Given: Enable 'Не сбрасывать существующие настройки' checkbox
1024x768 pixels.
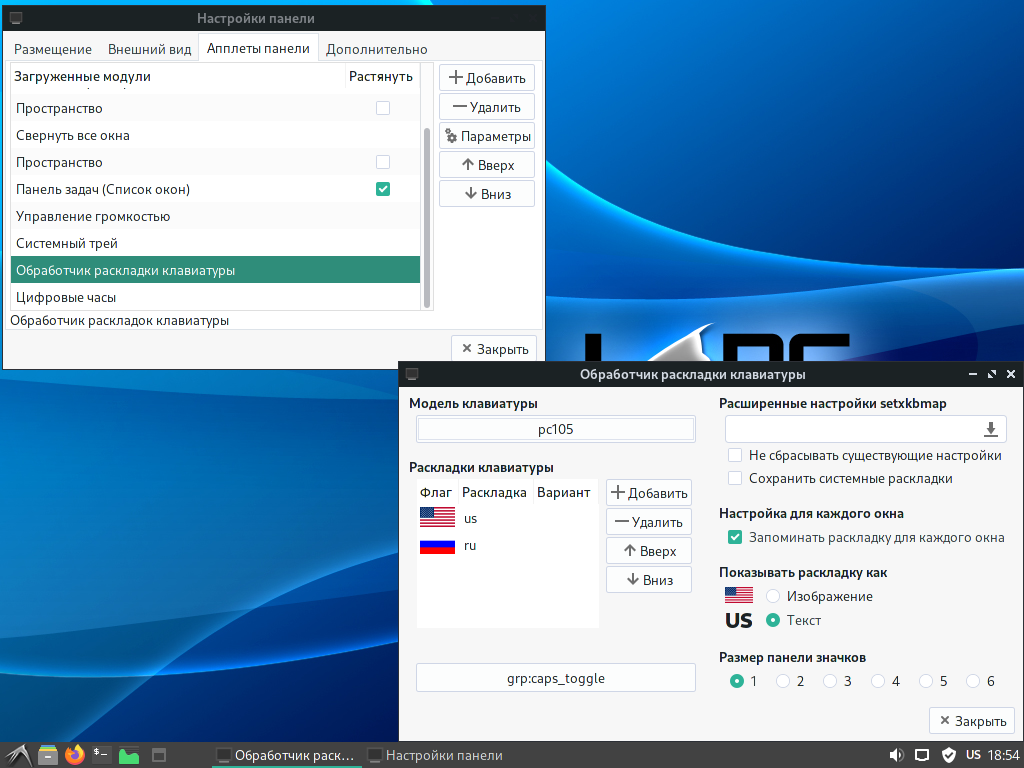Looking at the screenshot, I should click(735, 455).
